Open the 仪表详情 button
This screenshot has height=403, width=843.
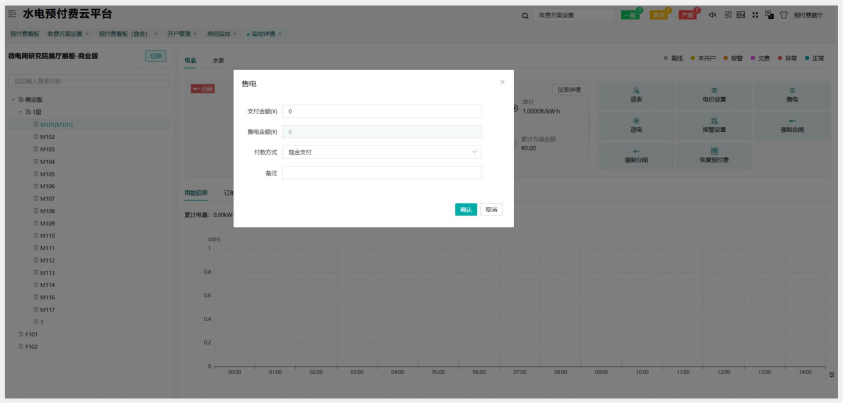tap(569, 90)
